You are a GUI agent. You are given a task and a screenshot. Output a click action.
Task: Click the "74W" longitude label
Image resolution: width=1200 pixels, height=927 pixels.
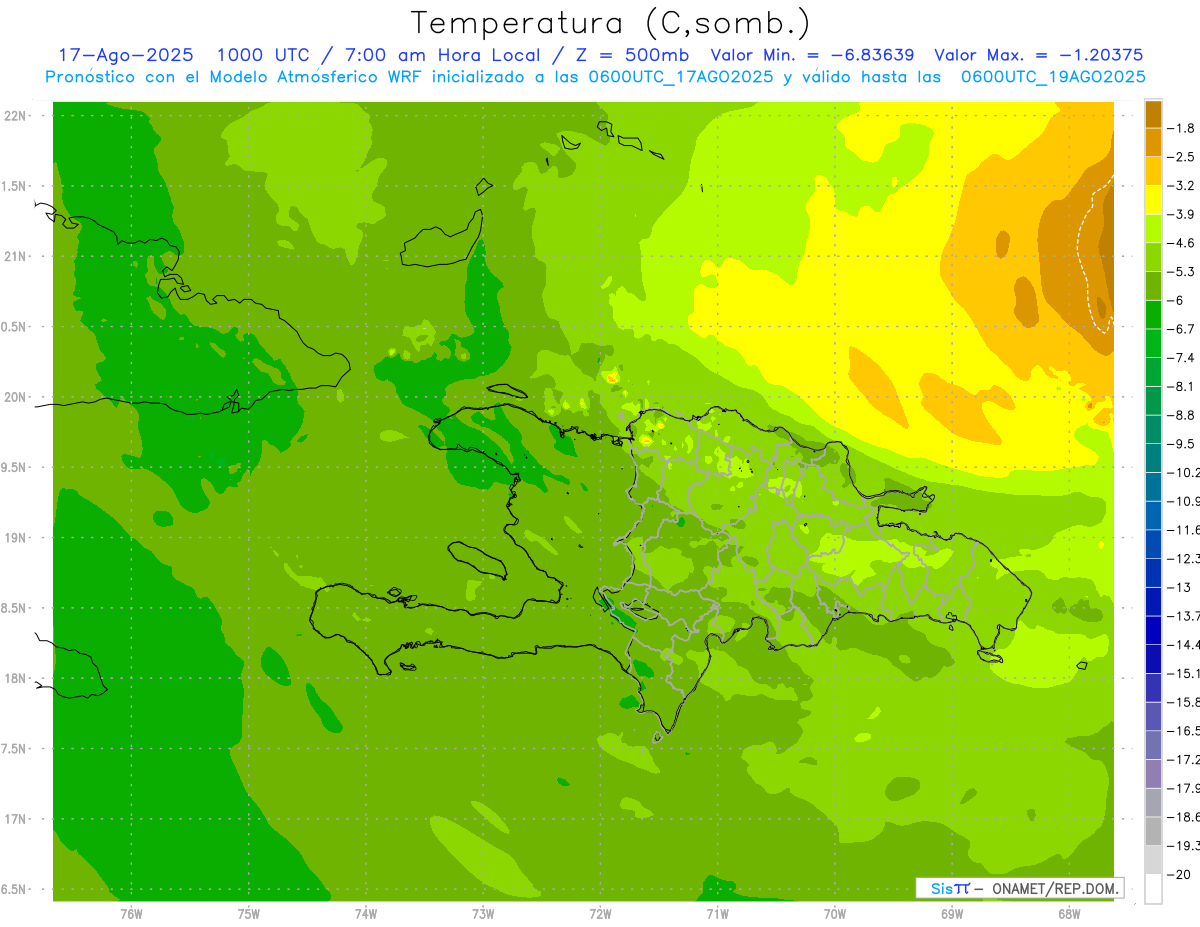pos(366,913)
